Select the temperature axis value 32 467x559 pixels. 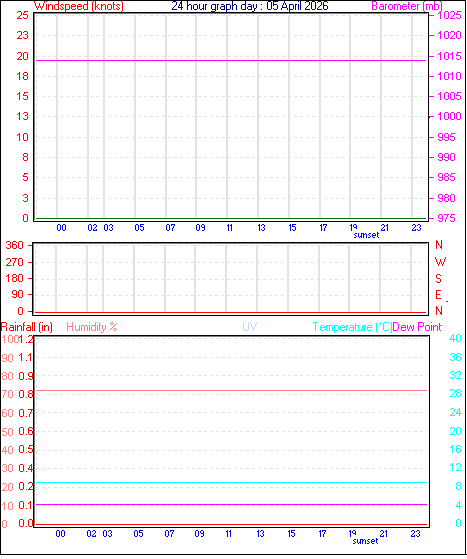pos(456,375)
